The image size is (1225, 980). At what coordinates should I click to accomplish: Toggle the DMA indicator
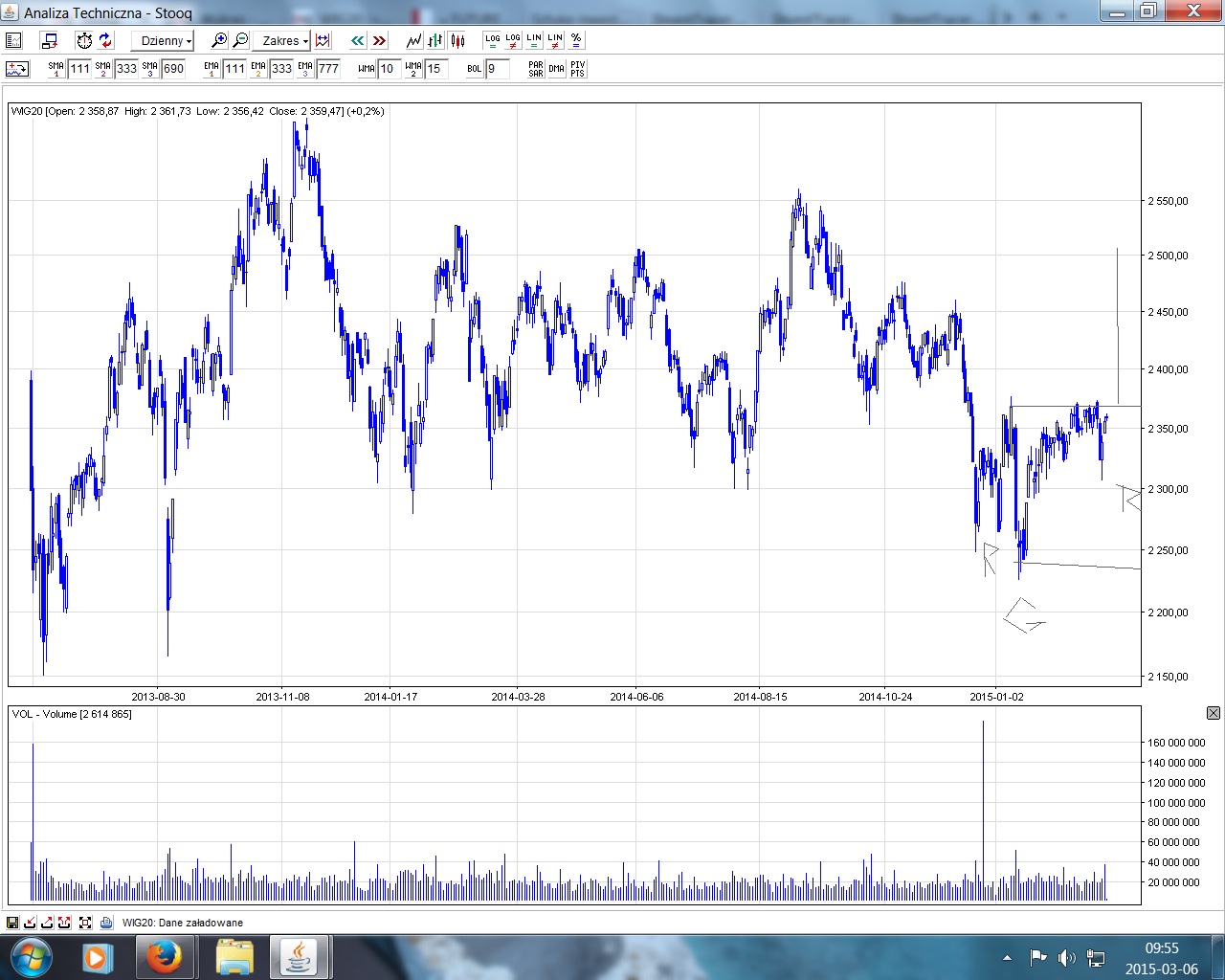557,69
